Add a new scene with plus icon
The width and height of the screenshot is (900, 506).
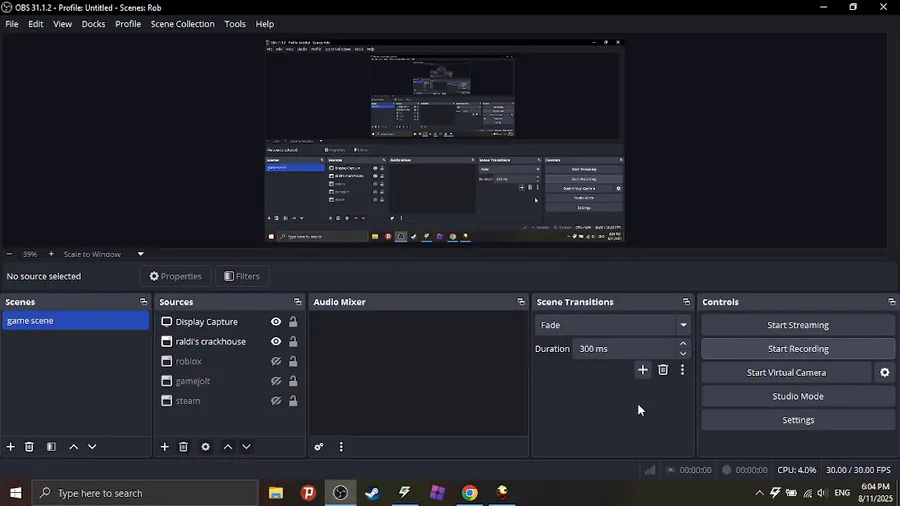point(10,447)
